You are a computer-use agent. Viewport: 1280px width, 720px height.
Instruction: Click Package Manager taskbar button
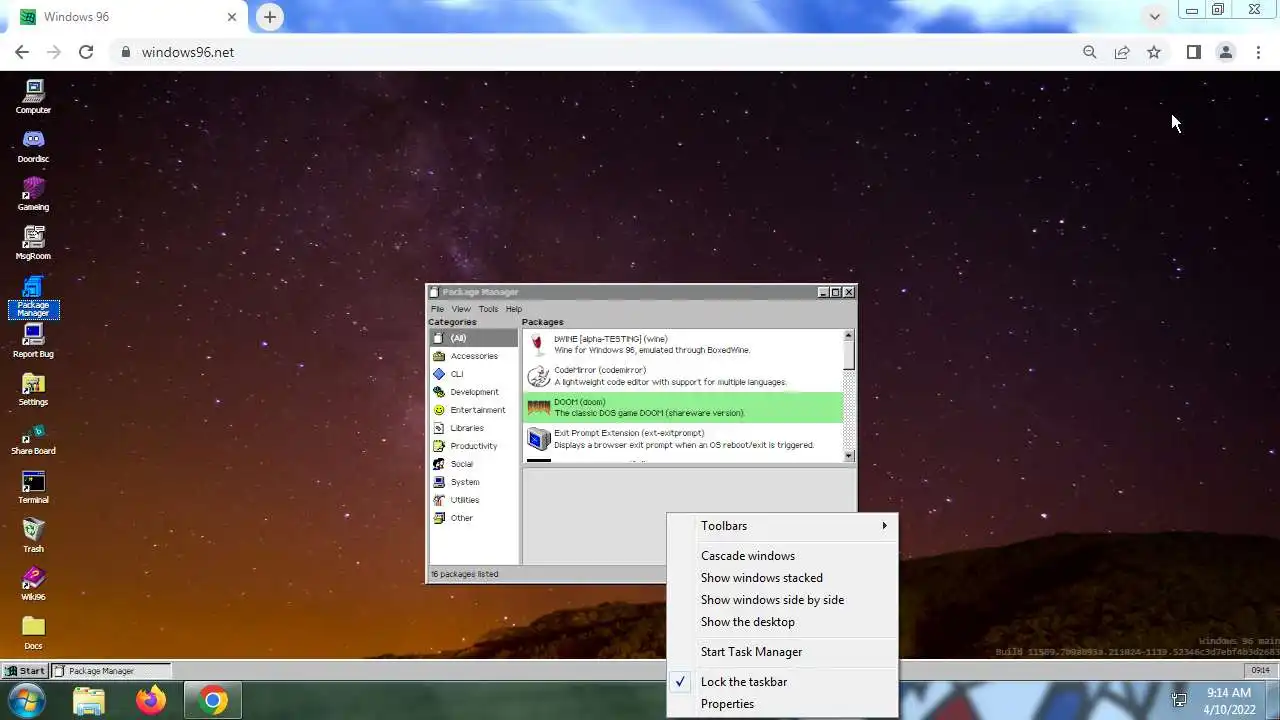[x=111, y=671]
